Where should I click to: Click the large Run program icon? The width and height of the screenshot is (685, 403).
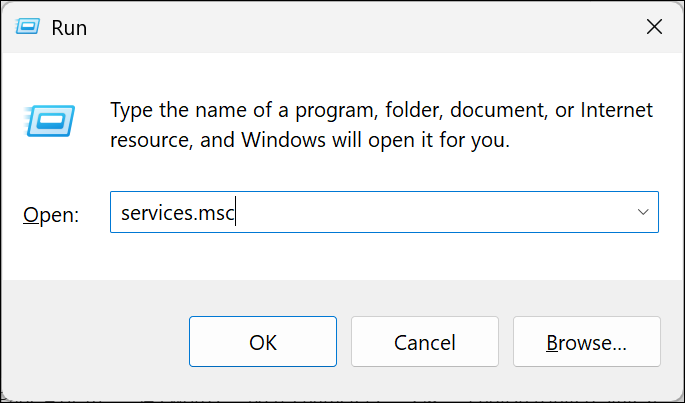tap(46, 122)
